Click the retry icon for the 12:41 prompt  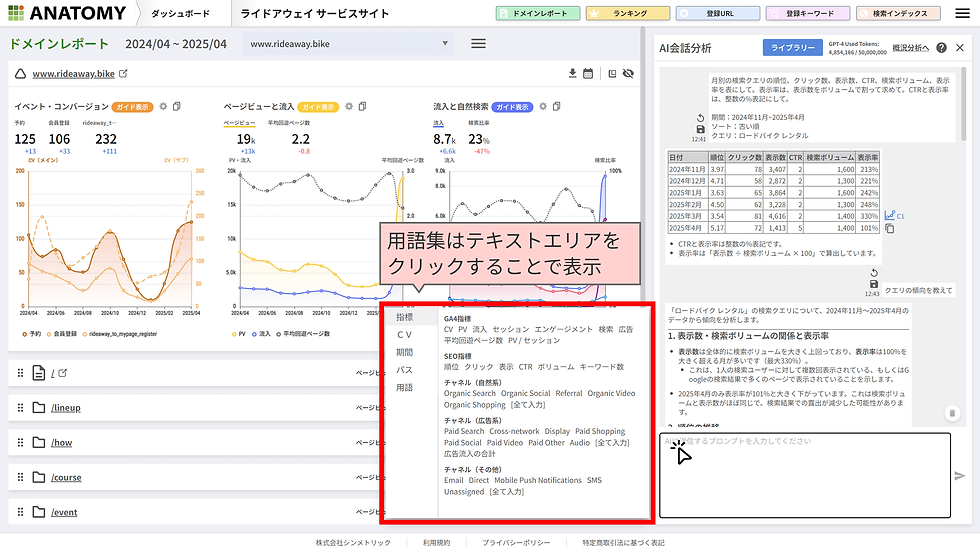click(x=700, y=117)
